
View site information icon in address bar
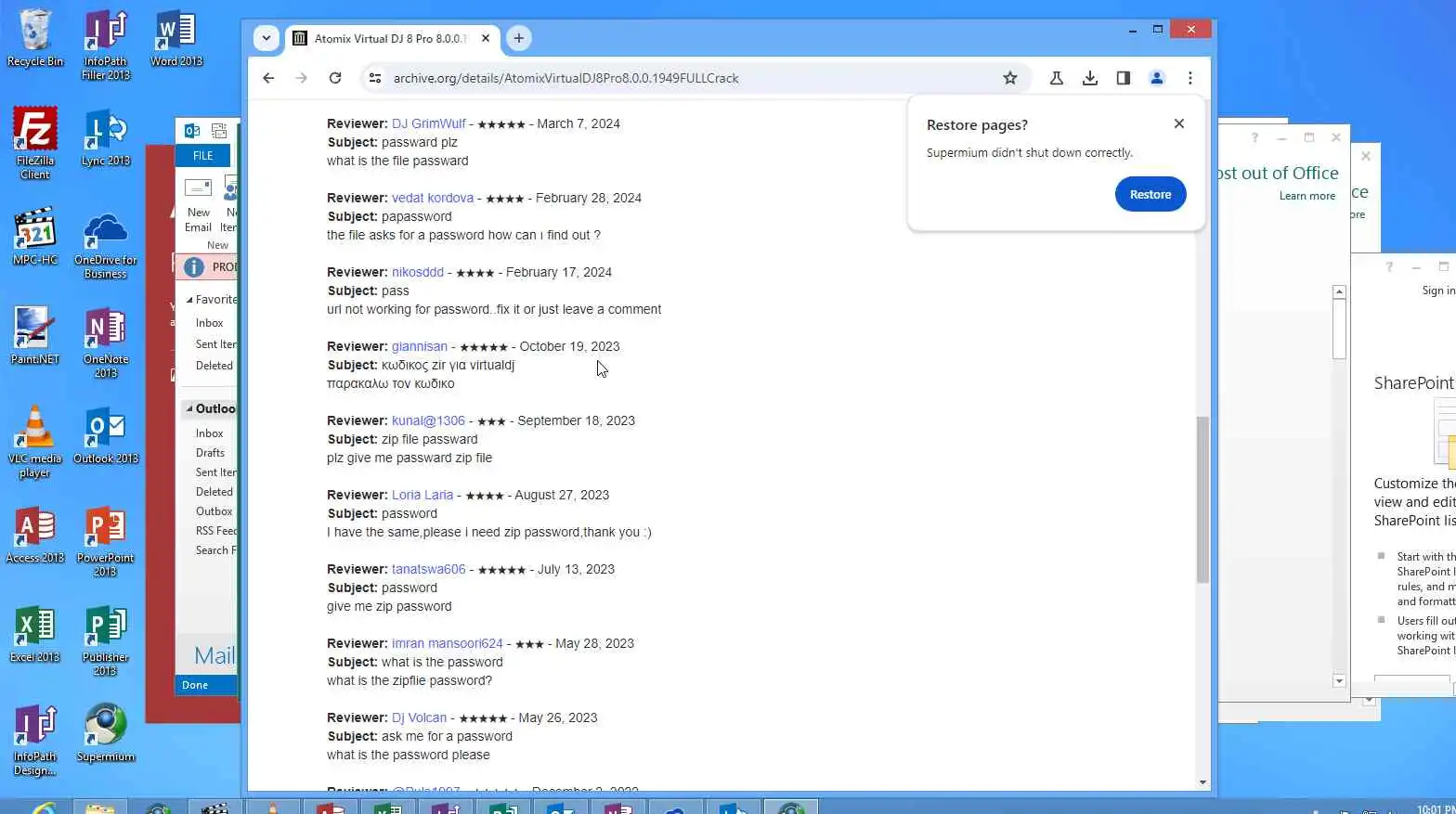coord(375,78)
